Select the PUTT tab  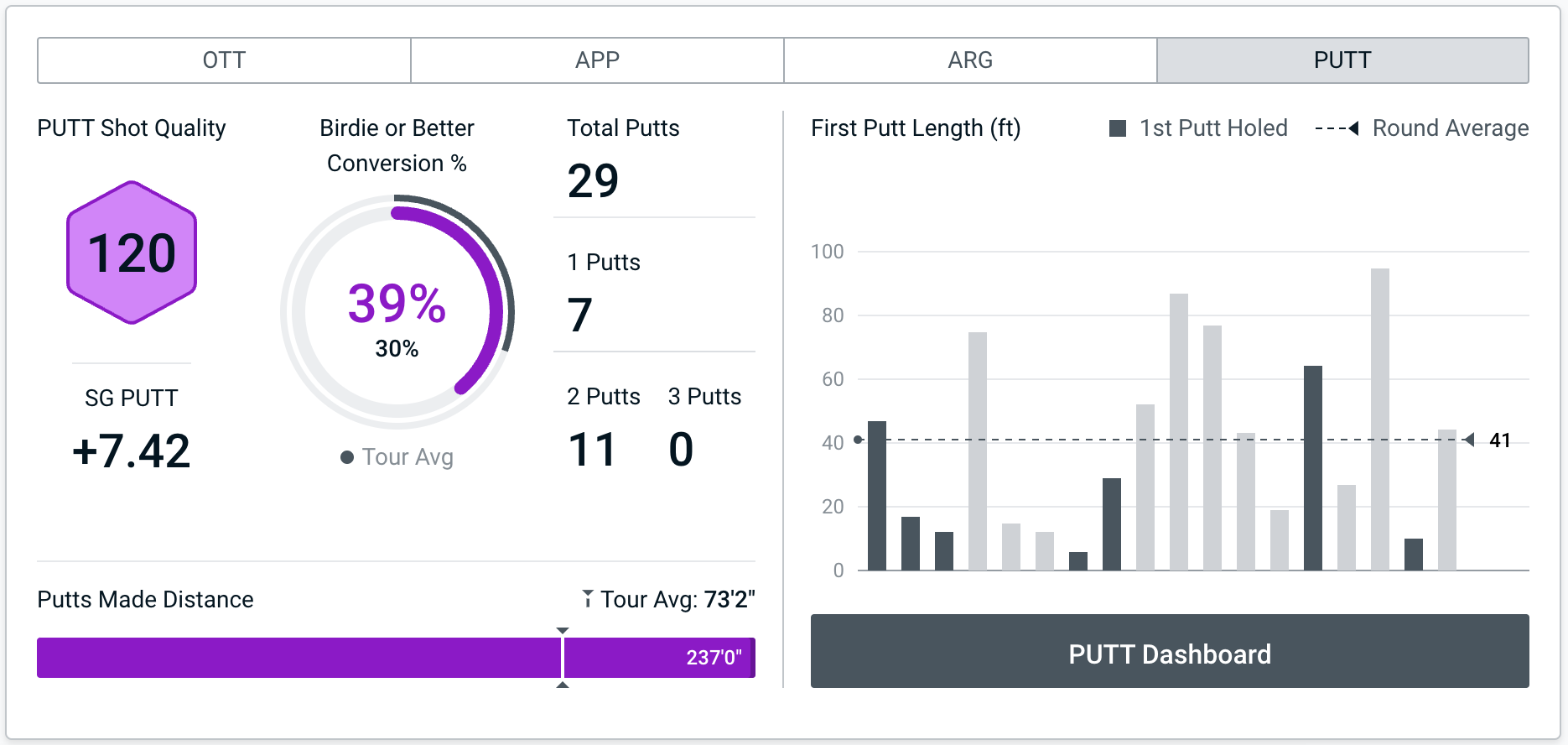[x=1342, y=60]
